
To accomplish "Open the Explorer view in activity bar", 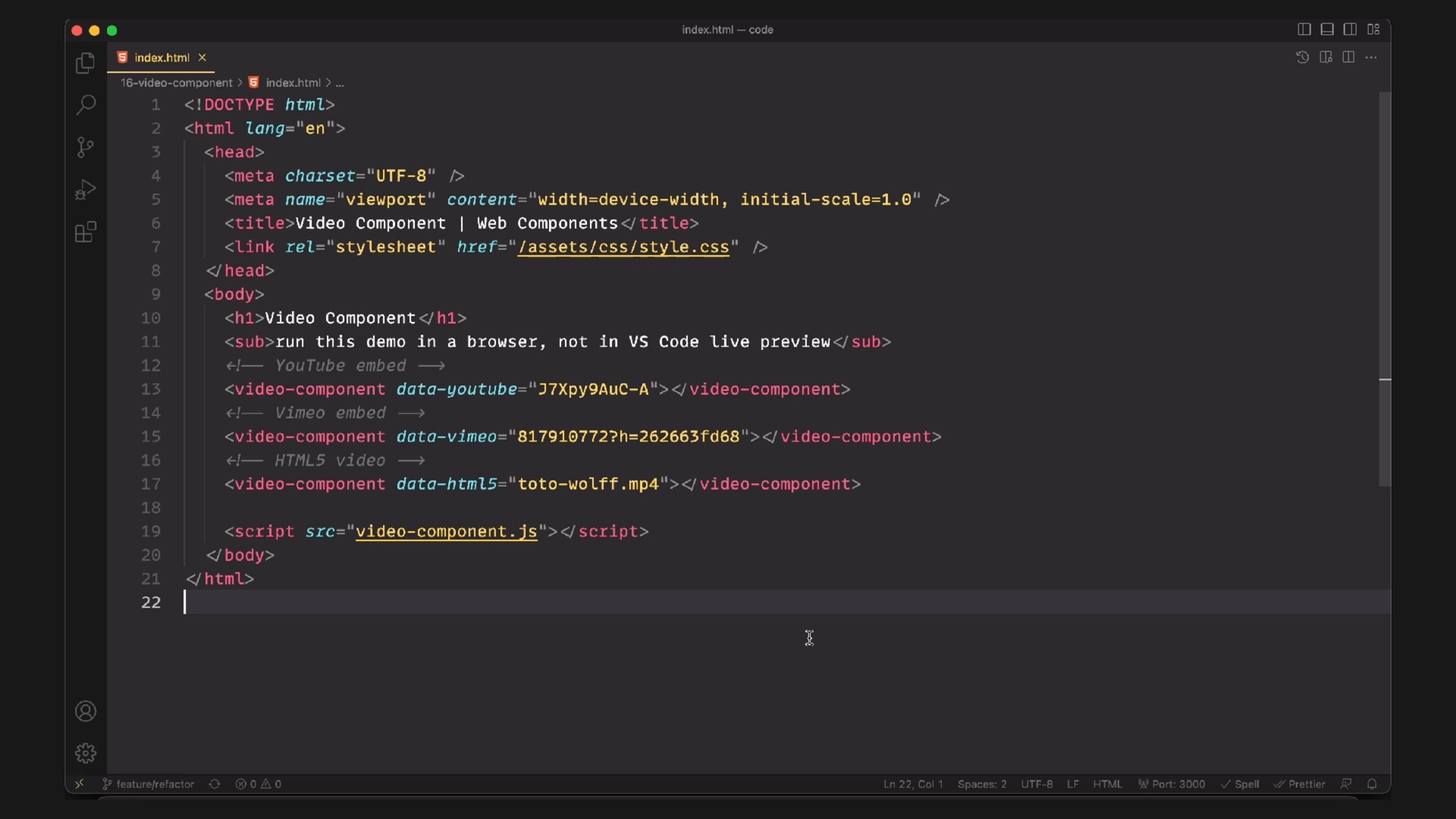I will pos(86,63).
